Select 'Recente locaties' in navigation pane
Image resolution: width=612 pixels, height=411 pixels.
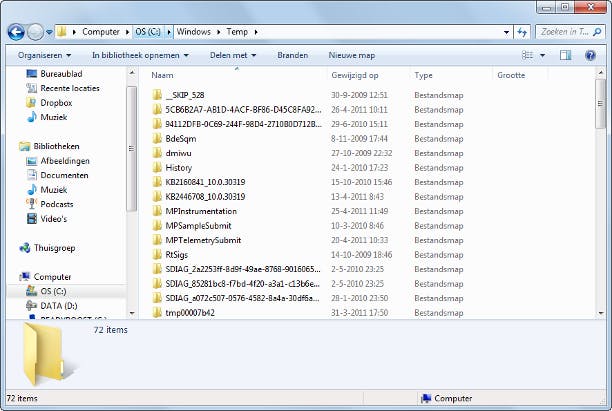pos(69,88)
